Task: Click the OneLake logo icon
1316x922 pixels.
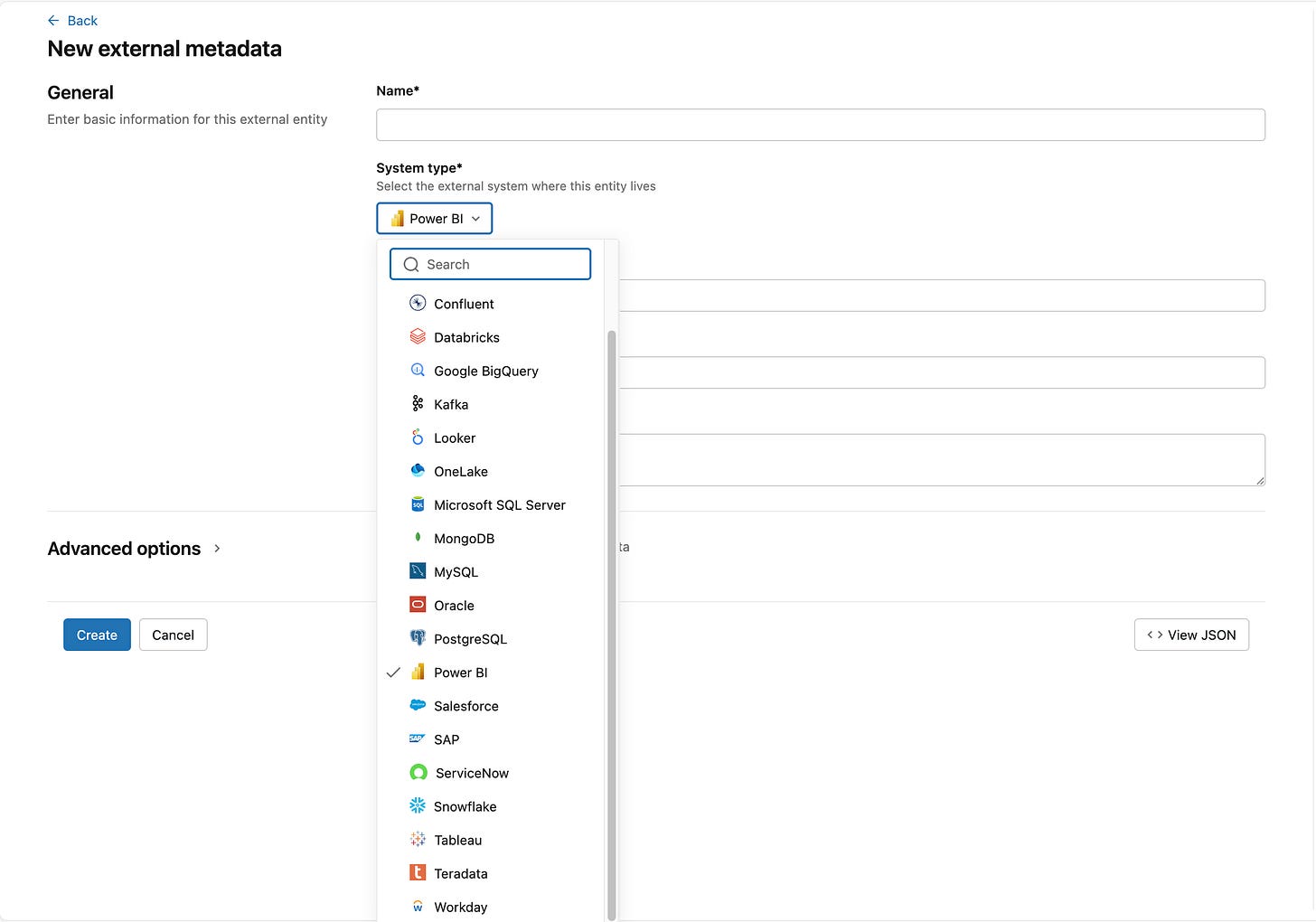Action: tap(418, 471)
